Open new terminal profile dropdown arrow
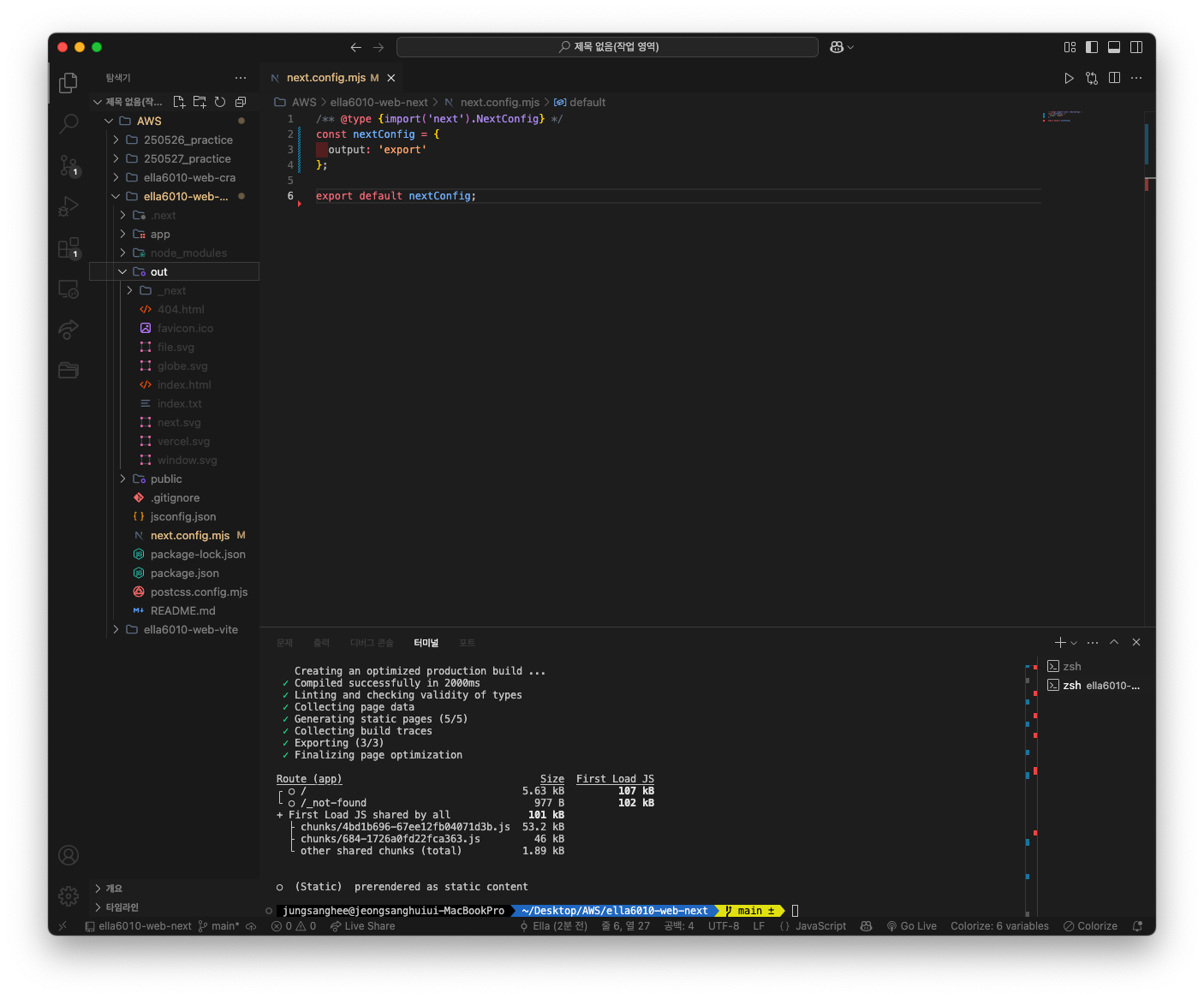1204x999 pixels. pos(1074,643)
